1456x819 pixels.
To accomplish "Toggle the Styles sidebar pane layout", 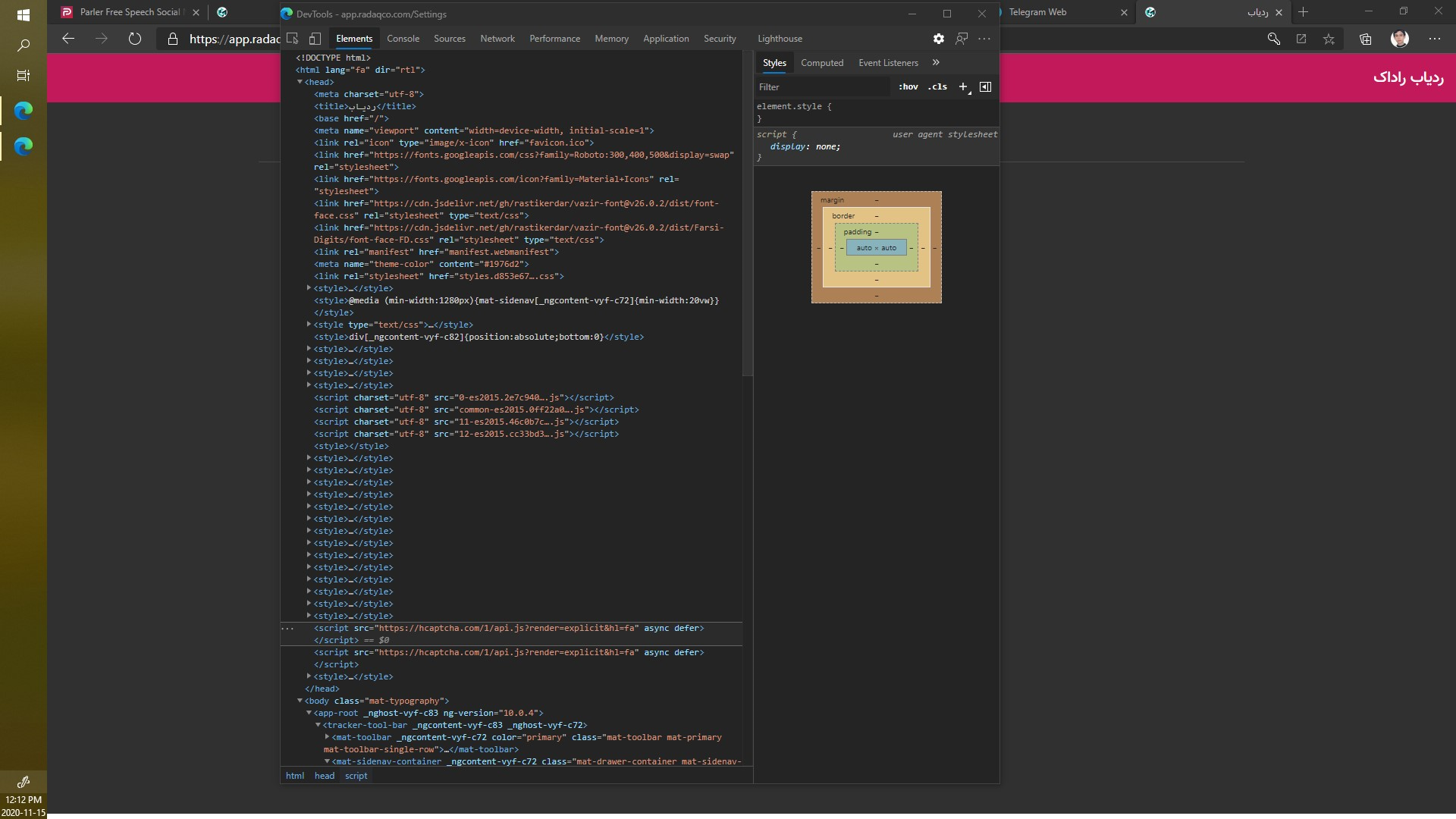I will tap(985, 87).
